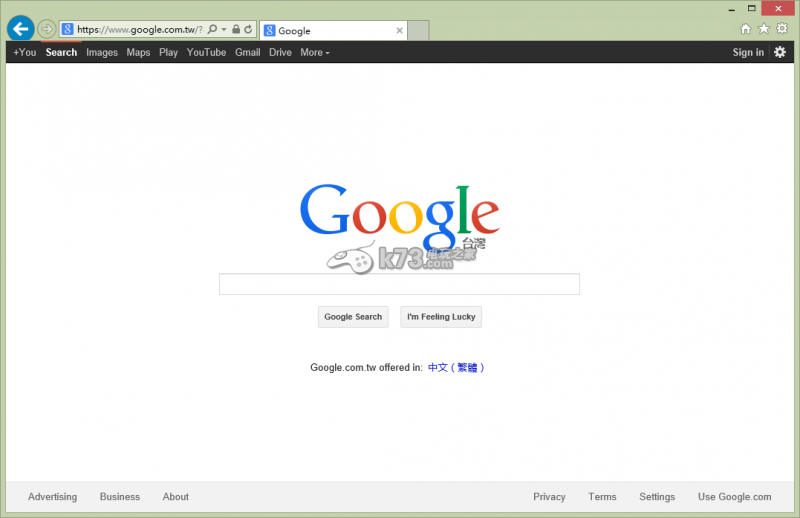Screen dimensions: 800x518
Task: Minimize the browser window
Action: [x=732, y=9]
